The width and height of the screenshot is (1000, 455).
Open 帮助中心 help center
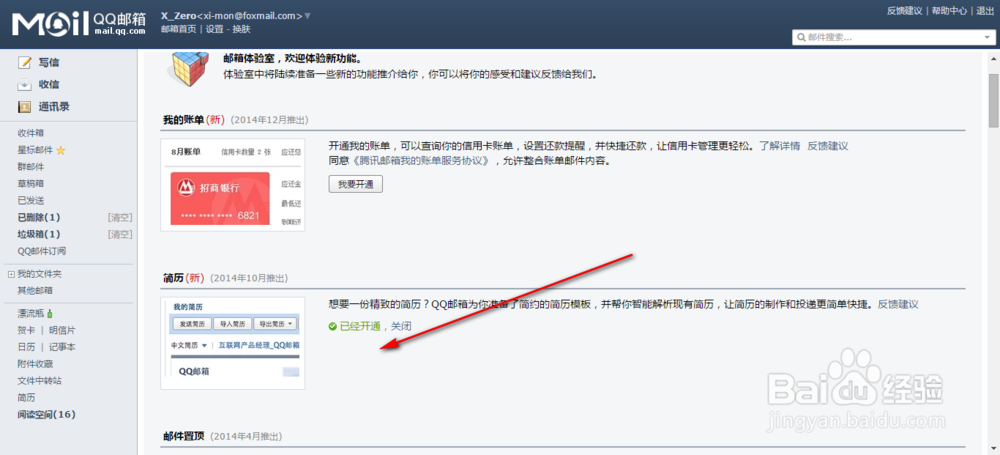click(x=950, y=11)
